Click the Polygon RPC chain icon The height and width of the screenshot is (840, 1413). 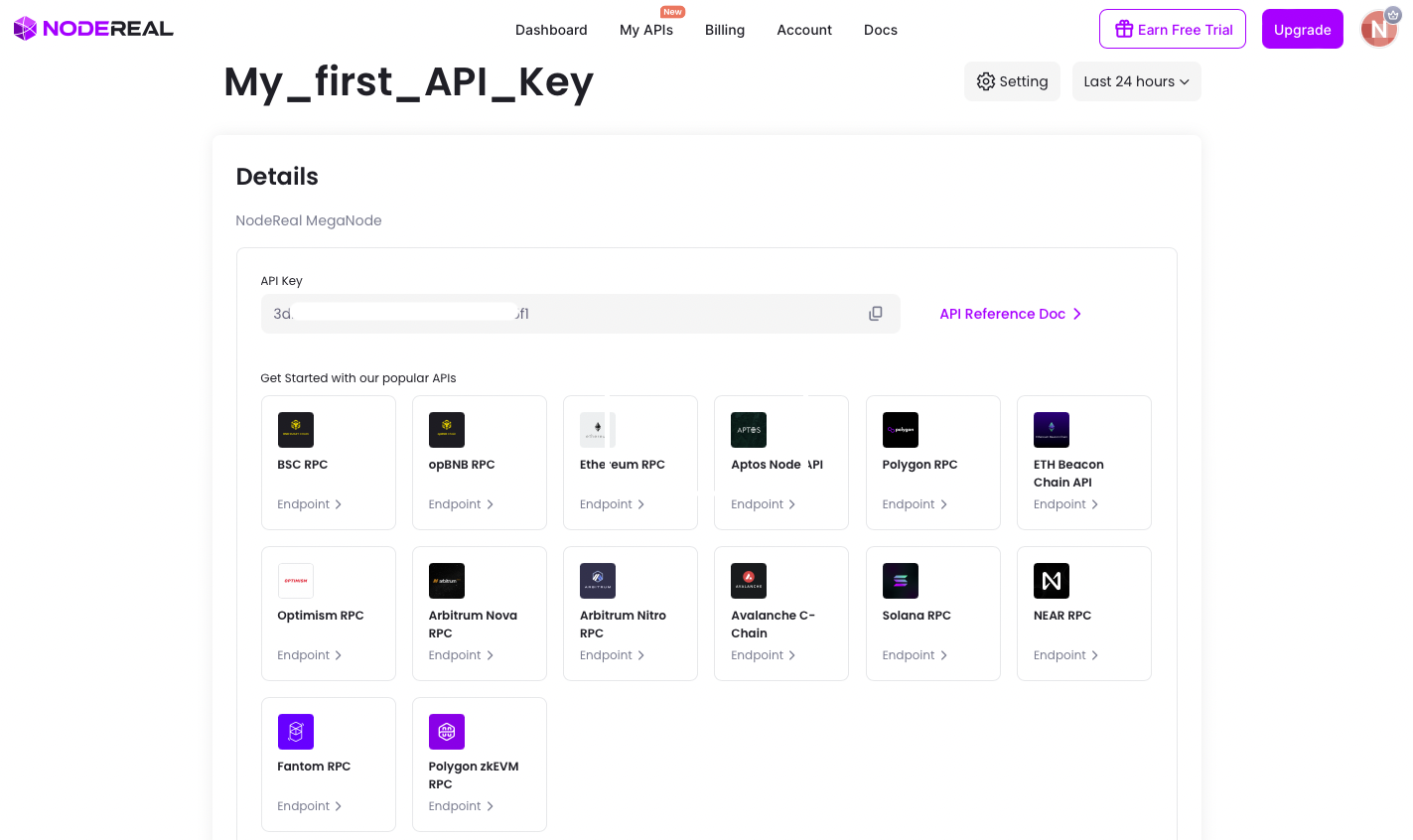pyautogui.click(x=901, y=430)
